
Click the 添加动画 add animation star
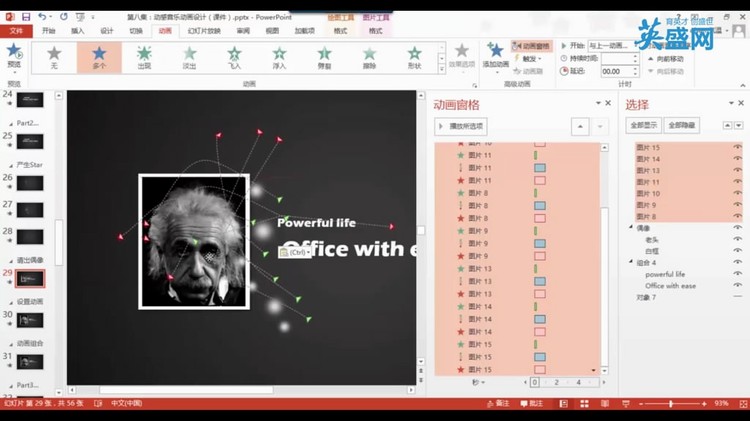[495, 50]
